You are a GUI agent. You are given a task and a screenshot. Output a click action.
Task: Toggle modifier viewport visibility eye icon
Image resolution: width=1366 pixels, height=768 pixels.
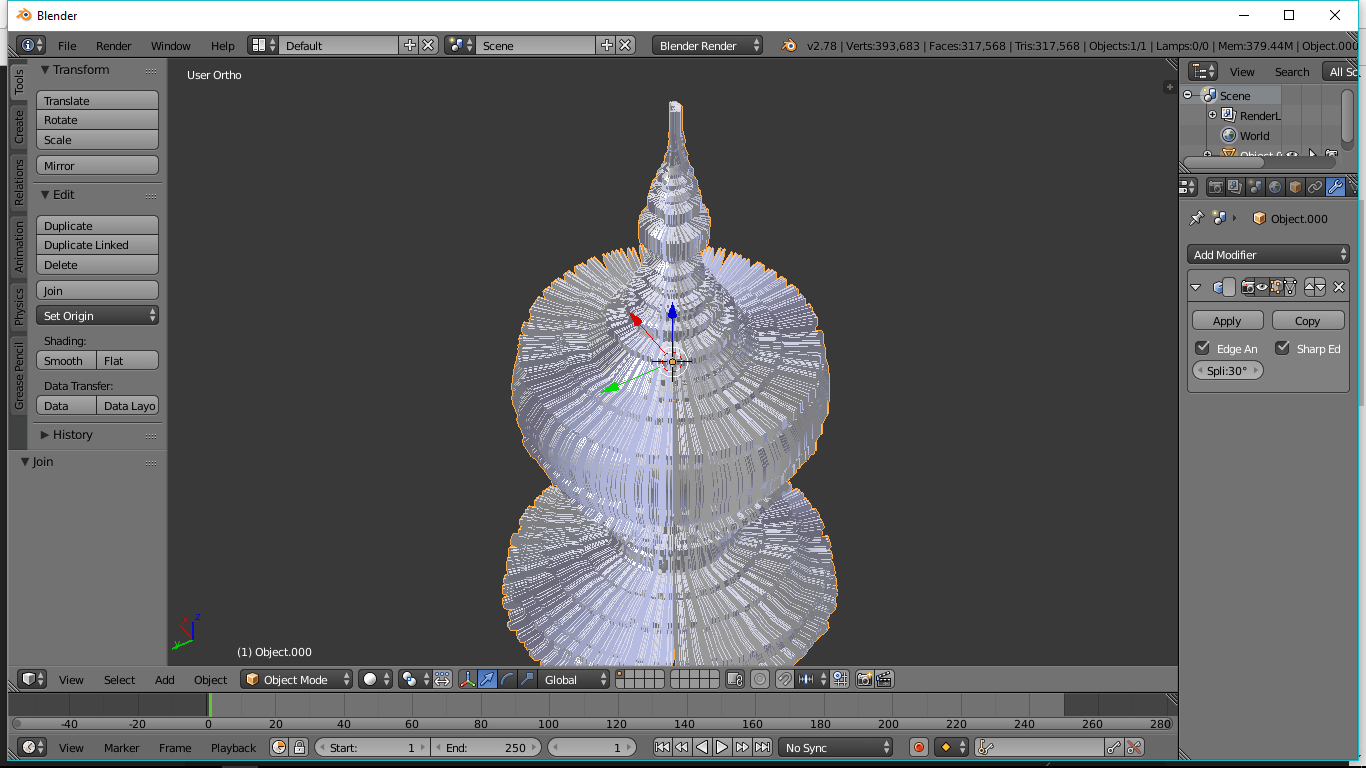click(1262, 288)
